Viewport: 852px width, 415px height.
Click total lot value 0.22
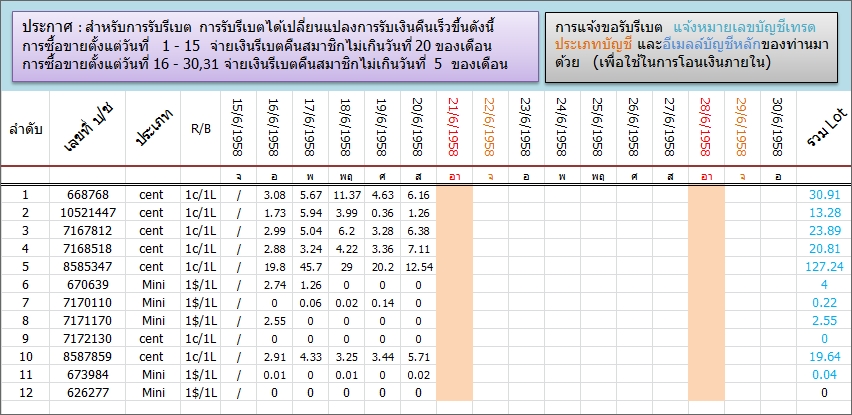click(824, 303)
